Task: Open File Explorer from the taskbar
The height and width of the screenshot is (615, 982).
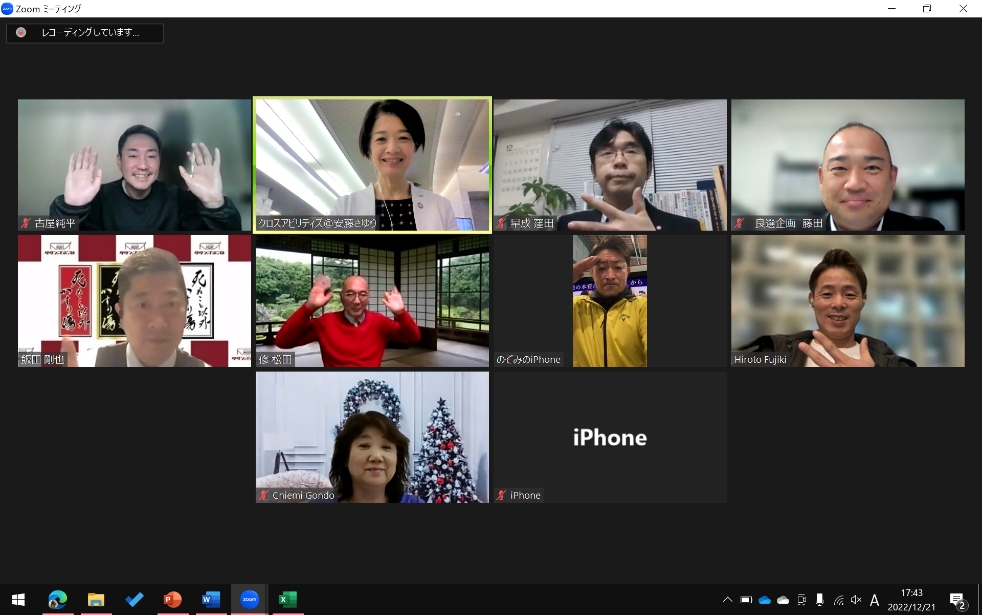Action: (x=96, y=599)
